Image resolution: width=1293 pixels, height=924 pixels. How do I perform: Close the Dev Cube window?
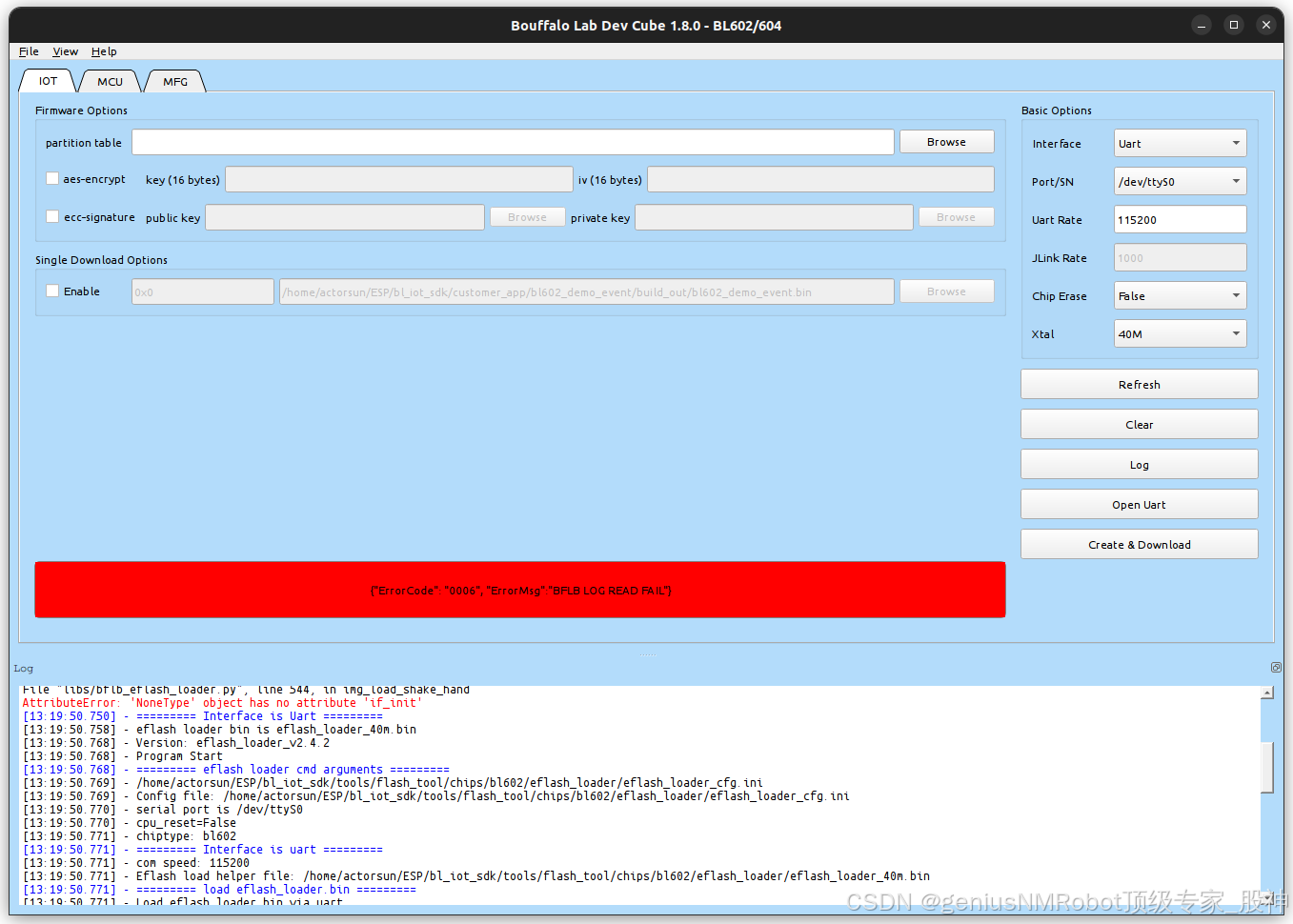coord(1266,25)
